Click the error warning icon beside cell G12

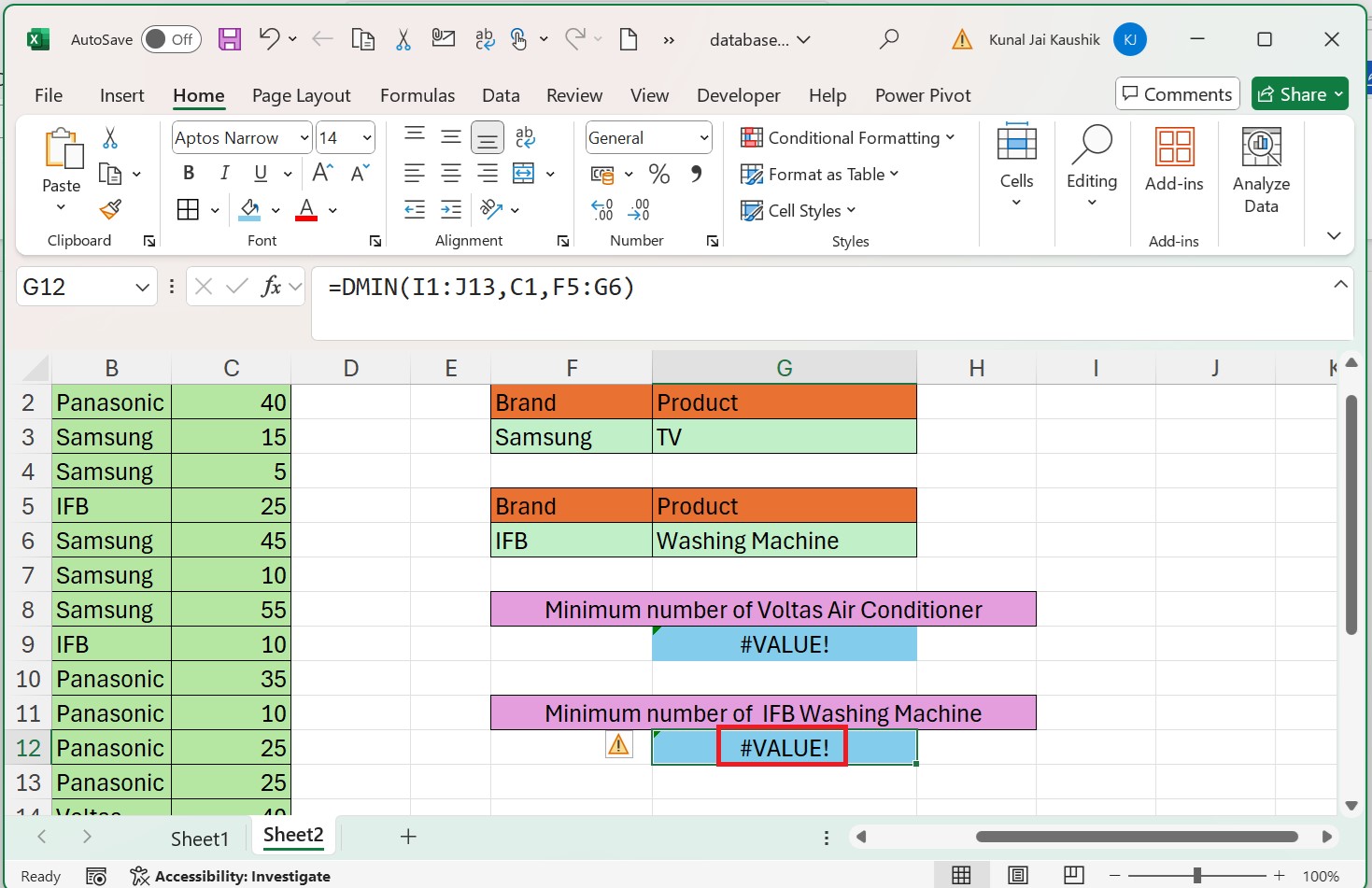618,744
